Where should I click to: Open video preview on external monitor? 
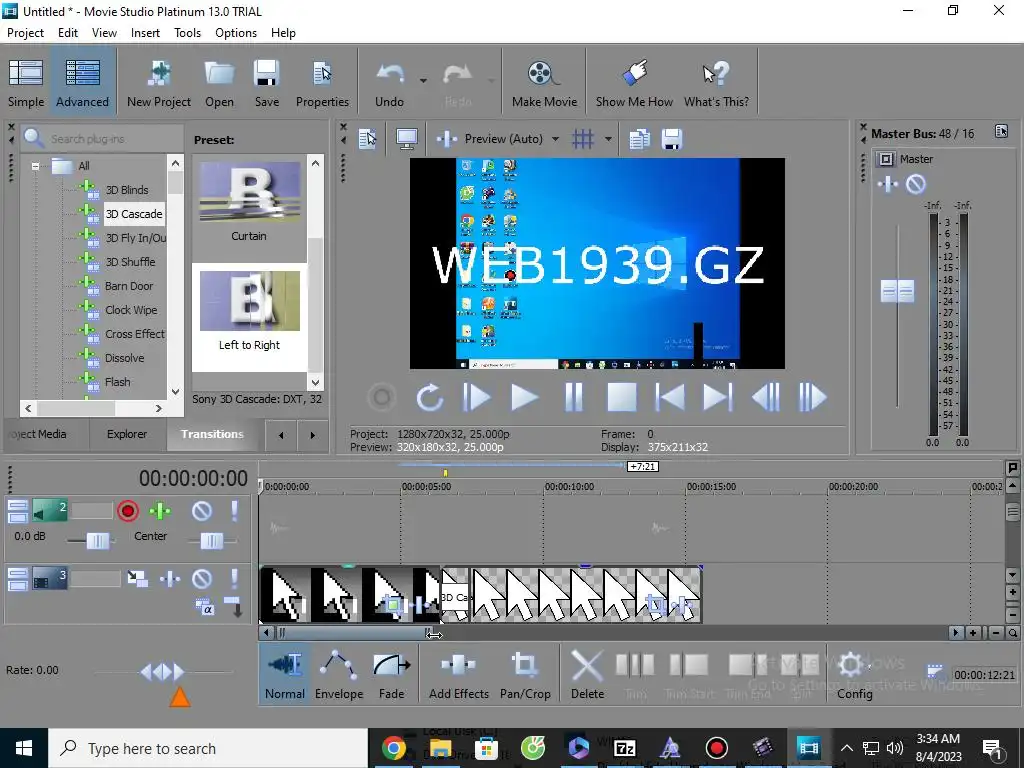407,139
